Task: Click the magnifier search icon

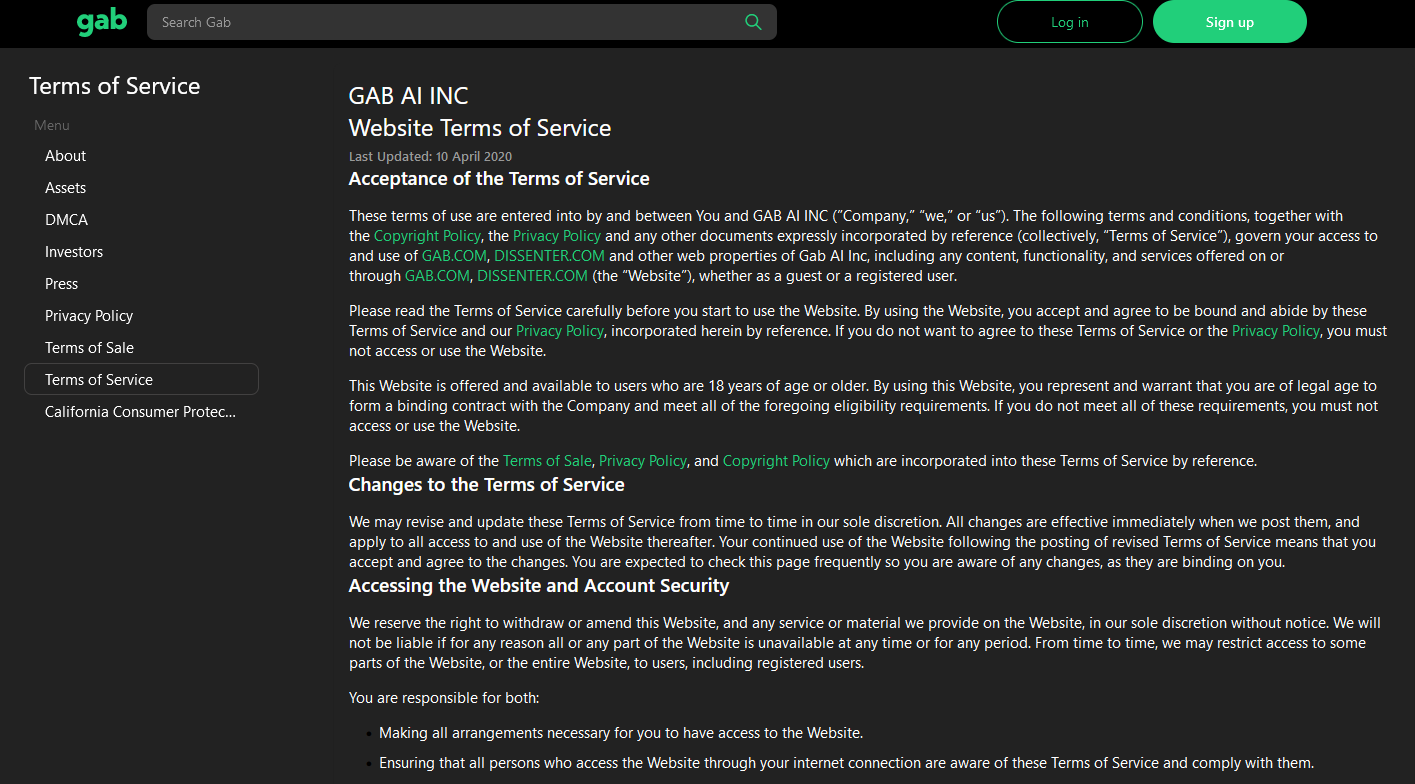Action: 753,22
